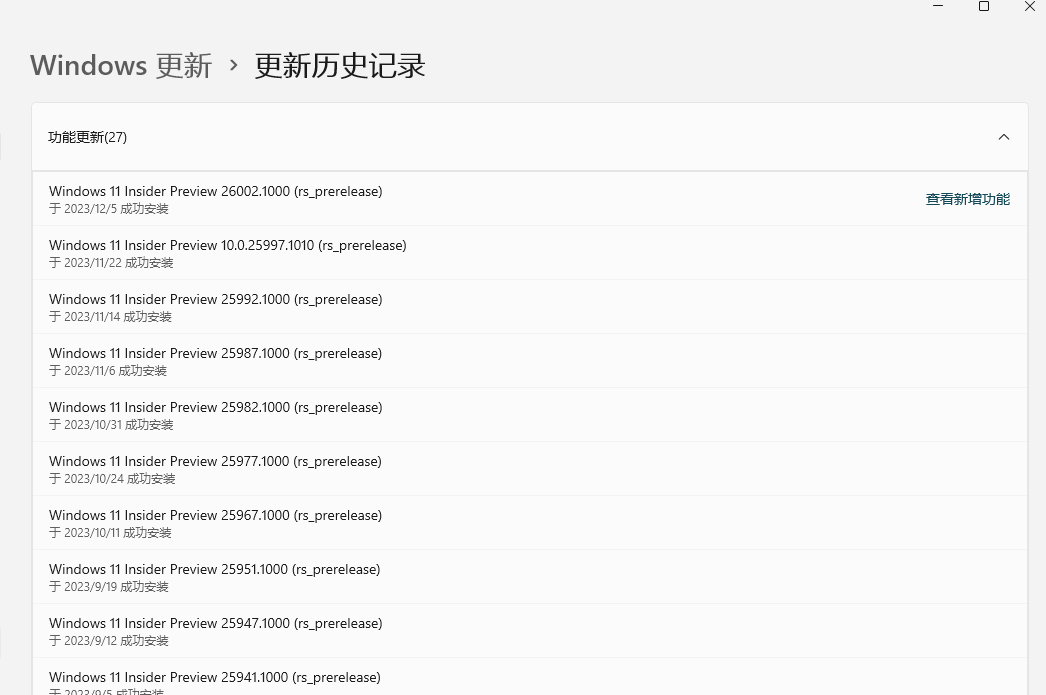This screenshot has height=695, width=1046.
Task: Go back to Windows 更新 breadcrumb
Action: pos(121,65)
